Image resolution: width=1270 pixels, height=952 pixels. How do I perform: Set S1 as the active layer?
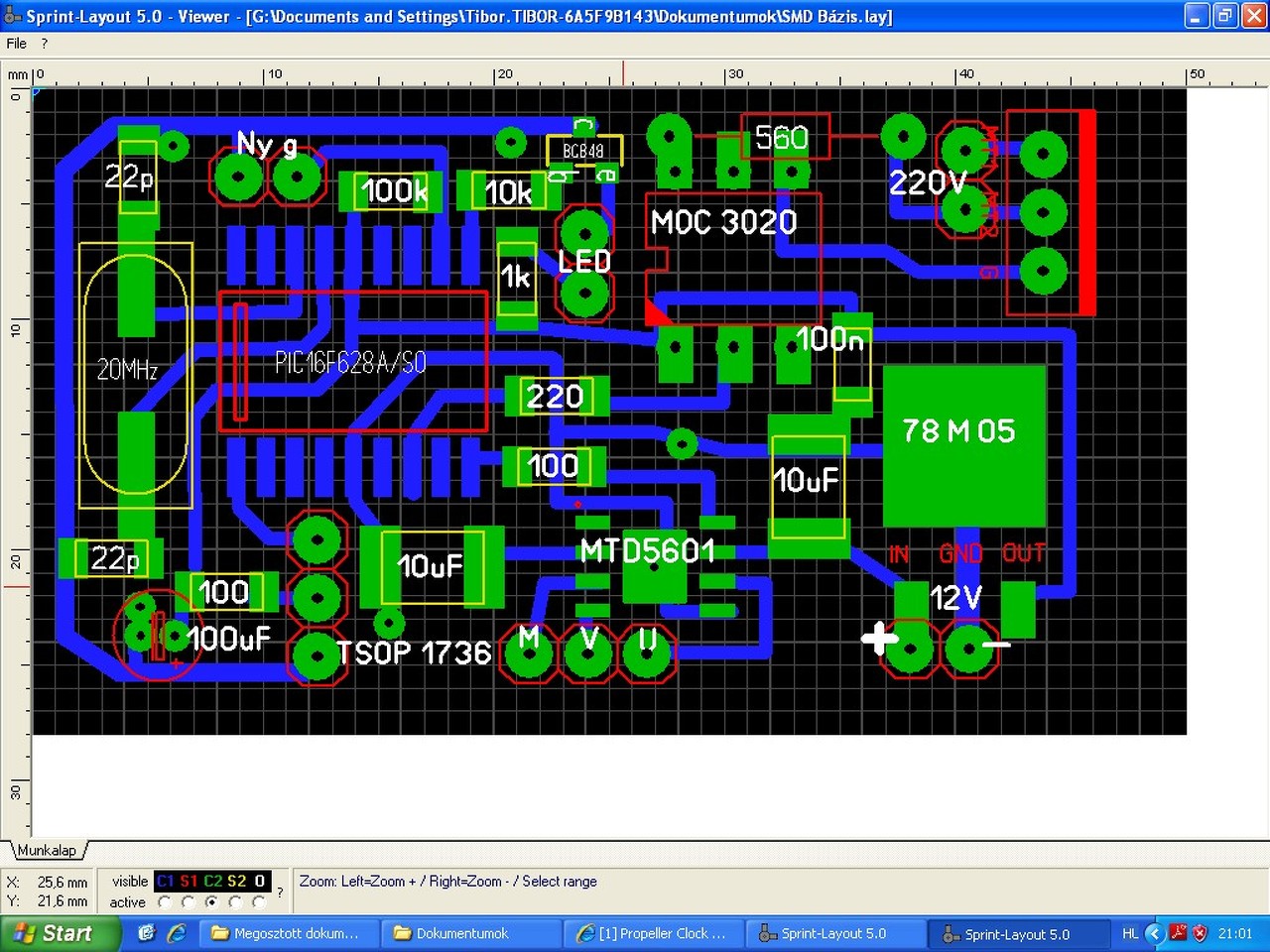189,902
